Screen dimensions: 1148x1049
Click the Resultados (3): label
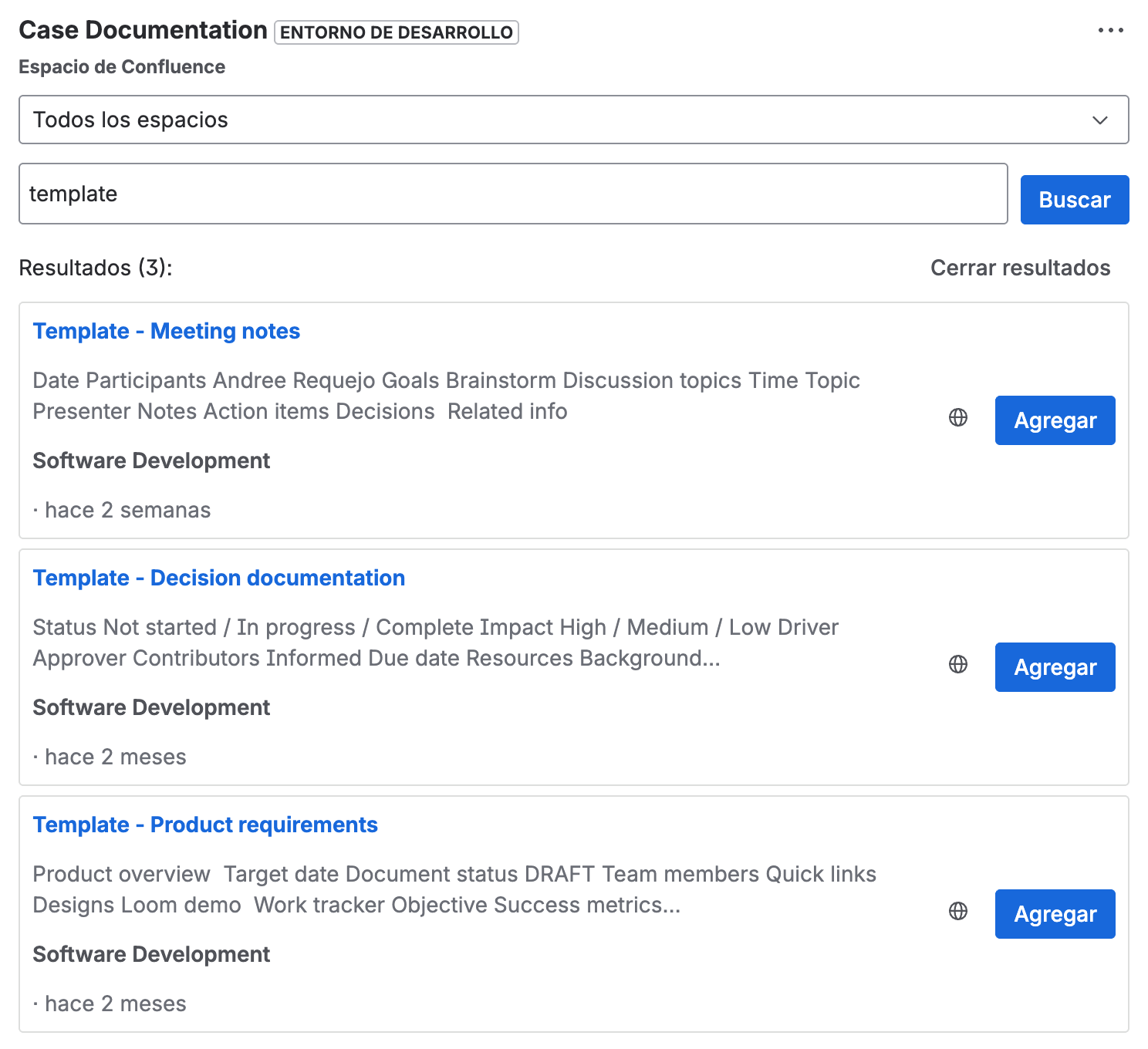point(96,268)
